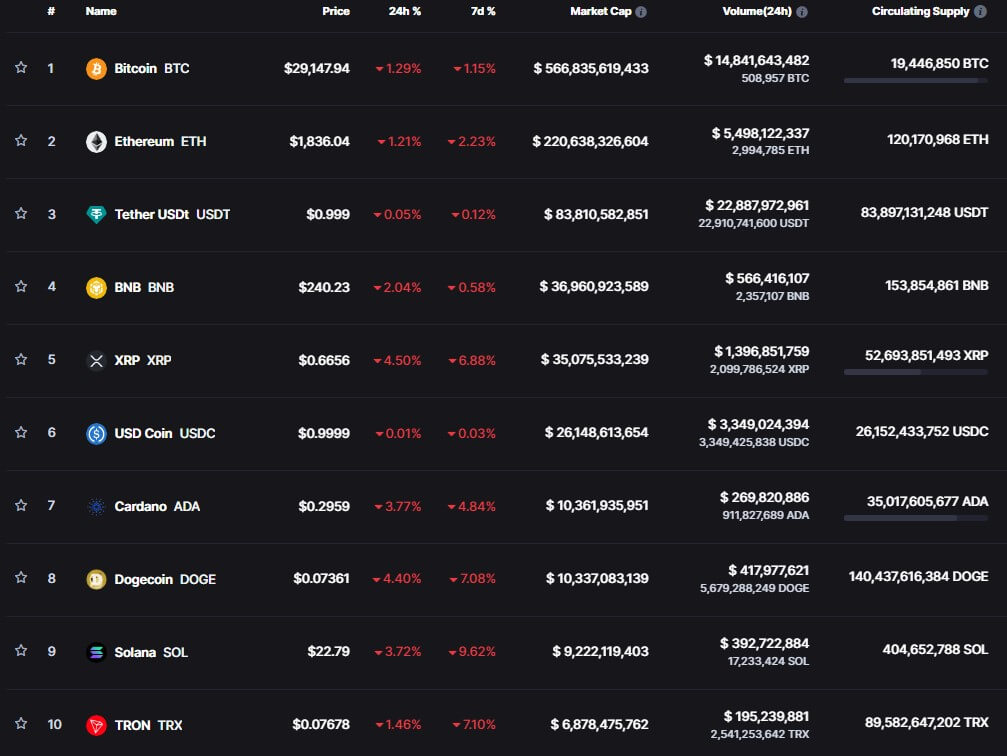Viewport: 1007px width, 756px height.
Task: Open Market Cap info icon
Action: tap(641, 12)
